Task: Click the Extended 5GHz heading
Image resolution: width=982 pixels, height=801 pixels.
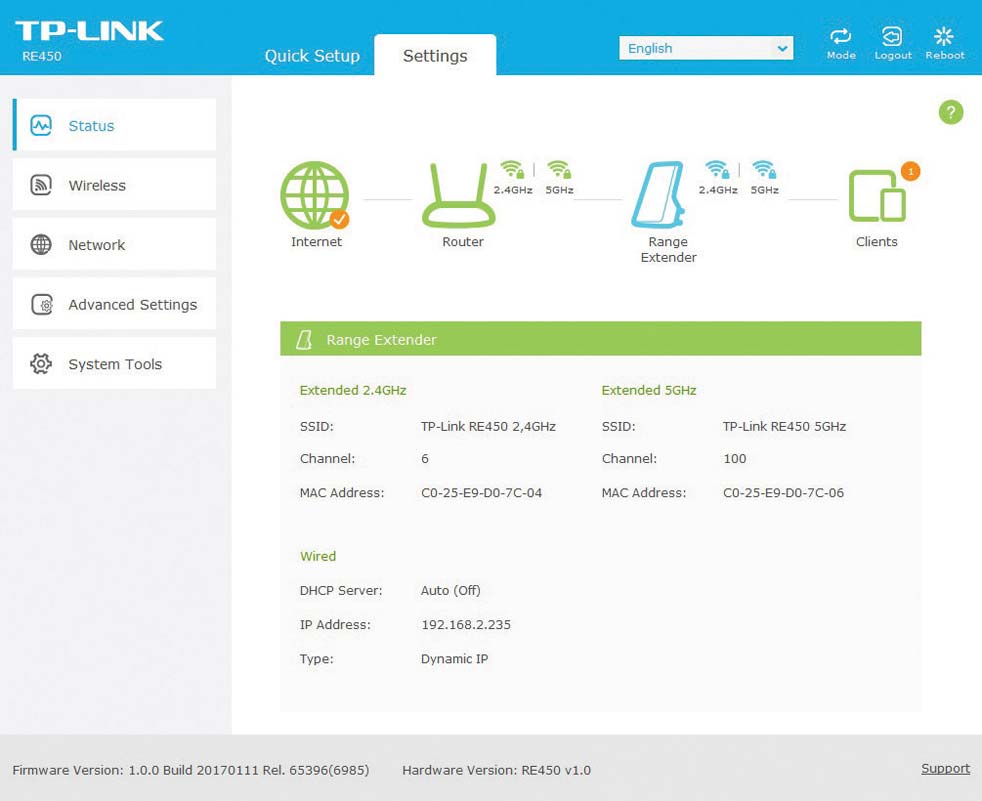Action: coord(649,390)
